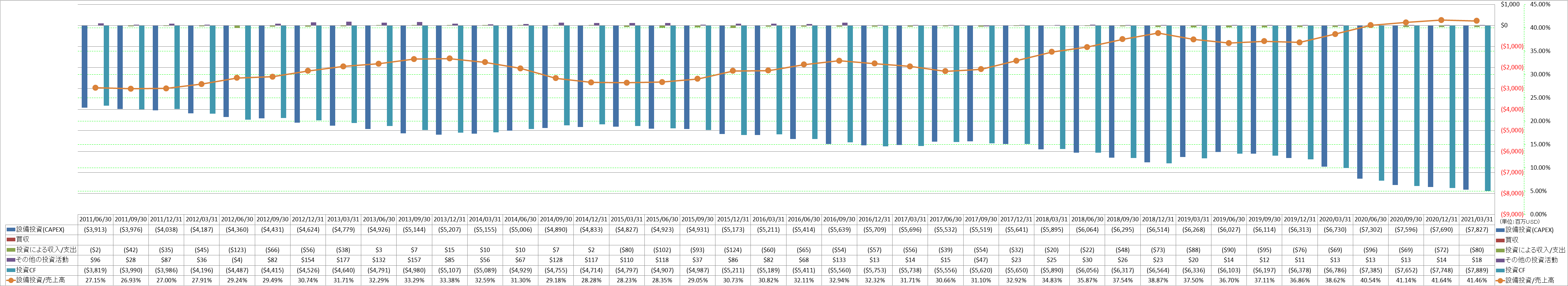Click the CAPEX value ($3,913)

pyautogui.click(x=95, y=230)
